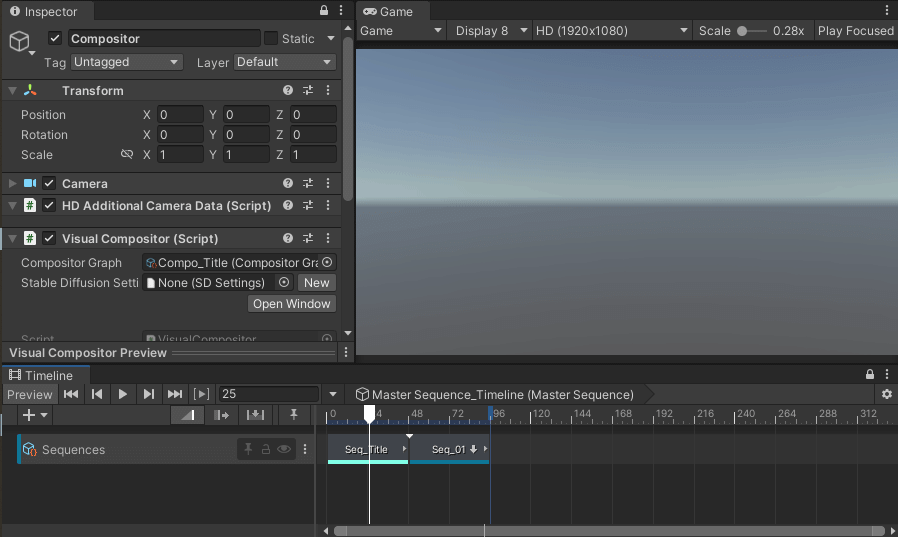Toggle constrained proportions for Scale

127,154
